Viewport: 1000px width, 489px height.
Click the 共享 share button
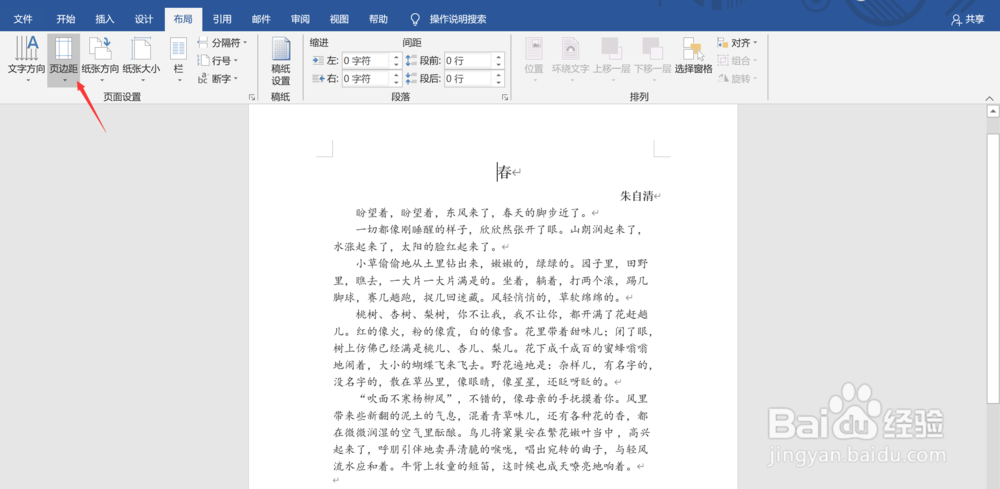(967, 19)
